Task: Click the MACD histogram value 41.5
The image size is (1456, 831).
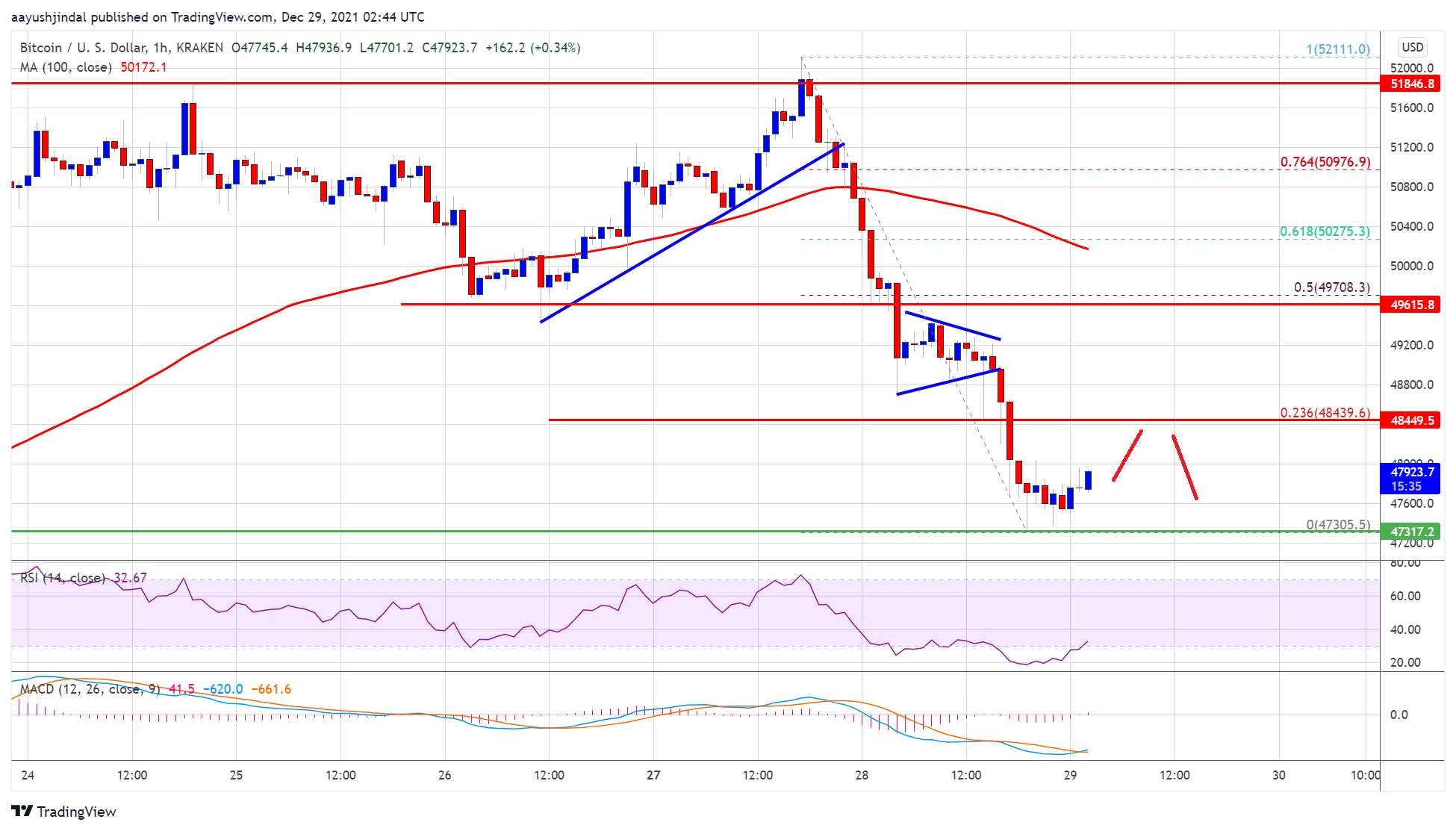Action: point(181,689)
